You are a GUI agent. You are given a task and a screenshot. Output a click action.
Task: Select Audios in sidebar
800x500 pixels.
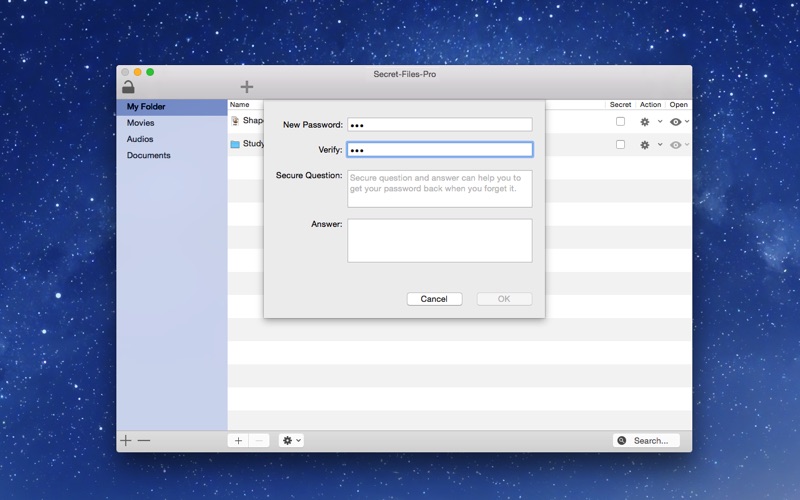pos(172,139)
